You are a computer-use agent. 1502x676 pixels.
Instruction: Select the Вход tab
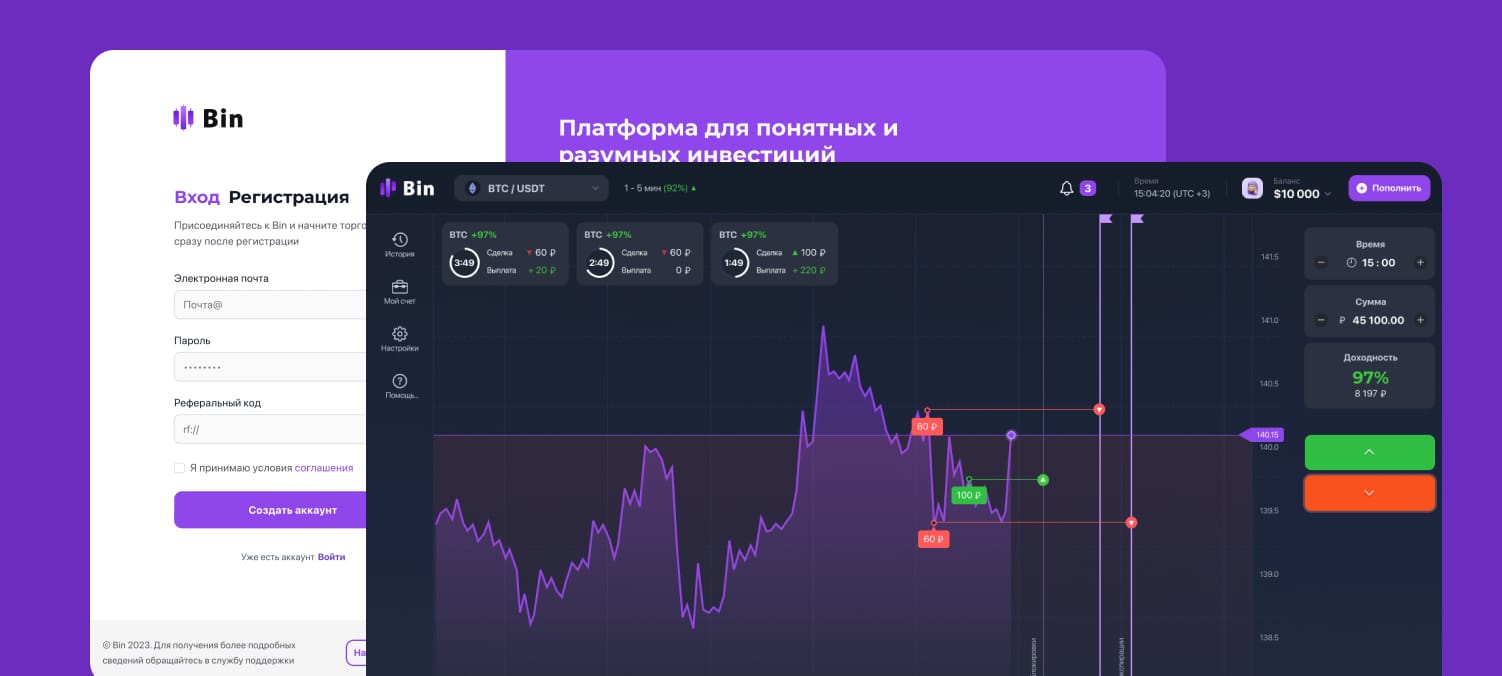[198, 197]
